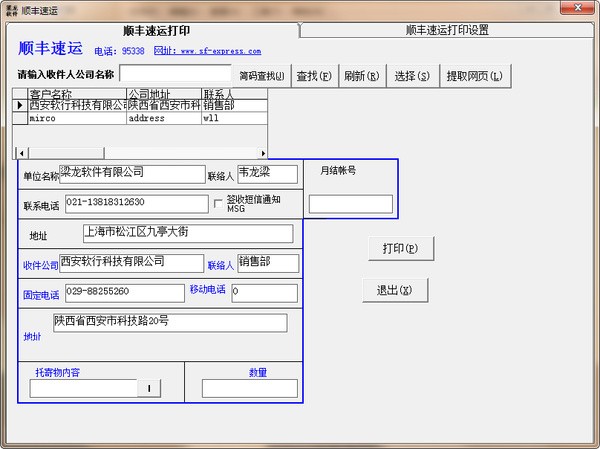Click the row selector arrow of first grid row
Viewport: 600px width, 449px height.
click(x=20, y=105)
